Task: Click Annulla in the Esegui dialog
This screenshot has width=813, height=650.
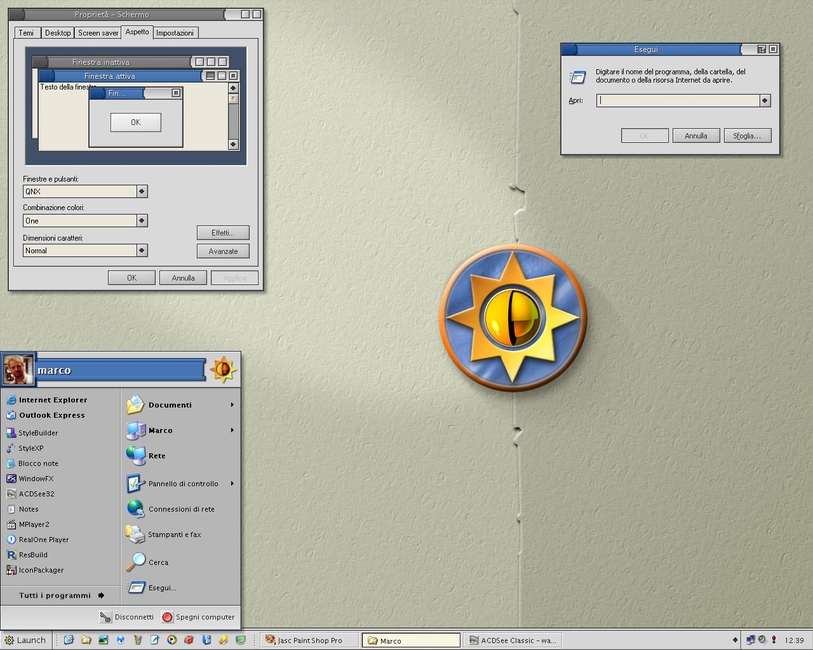Action: coord(696,136)
